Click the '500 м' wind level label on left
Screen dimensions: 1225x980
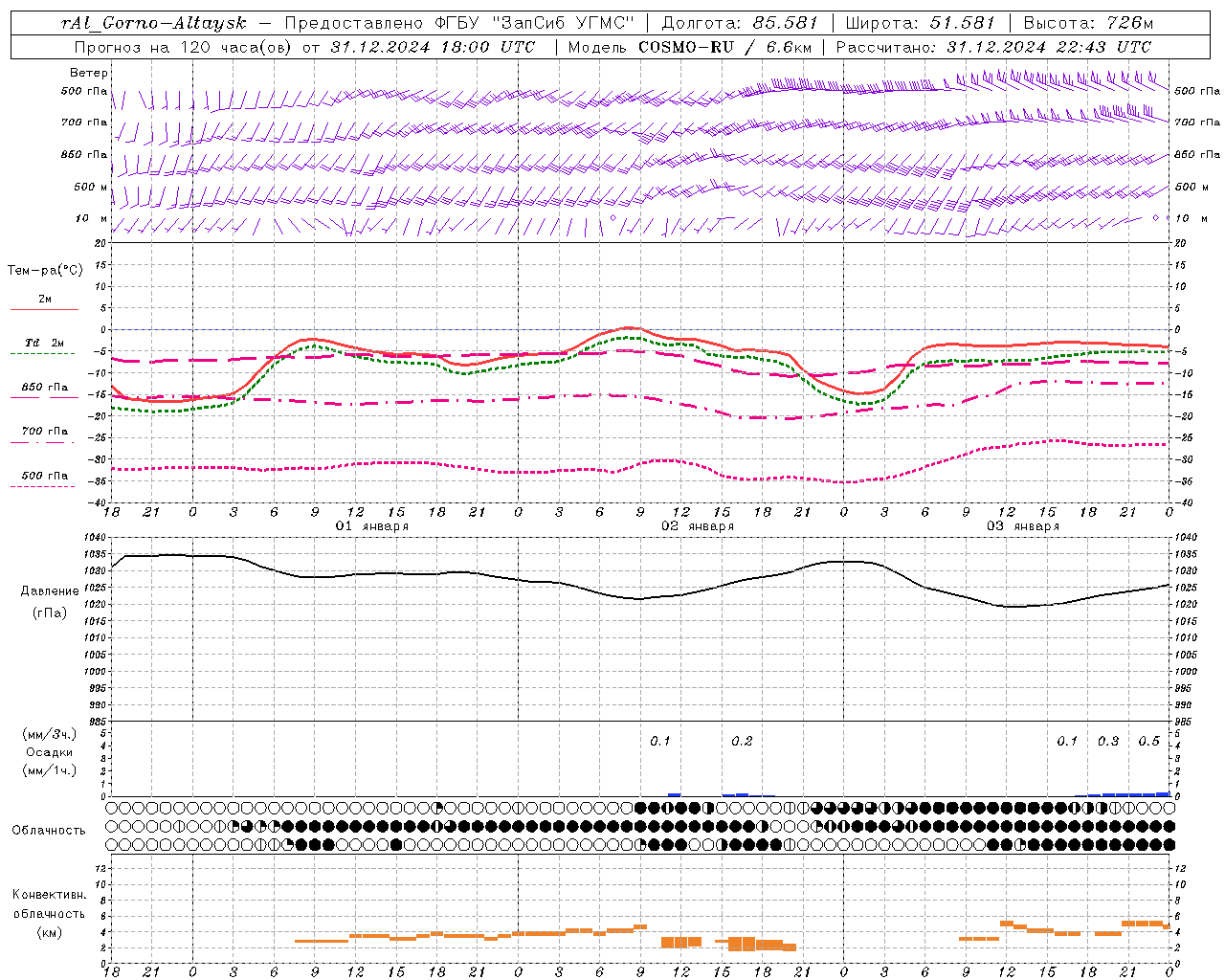[x=91, y=187]
